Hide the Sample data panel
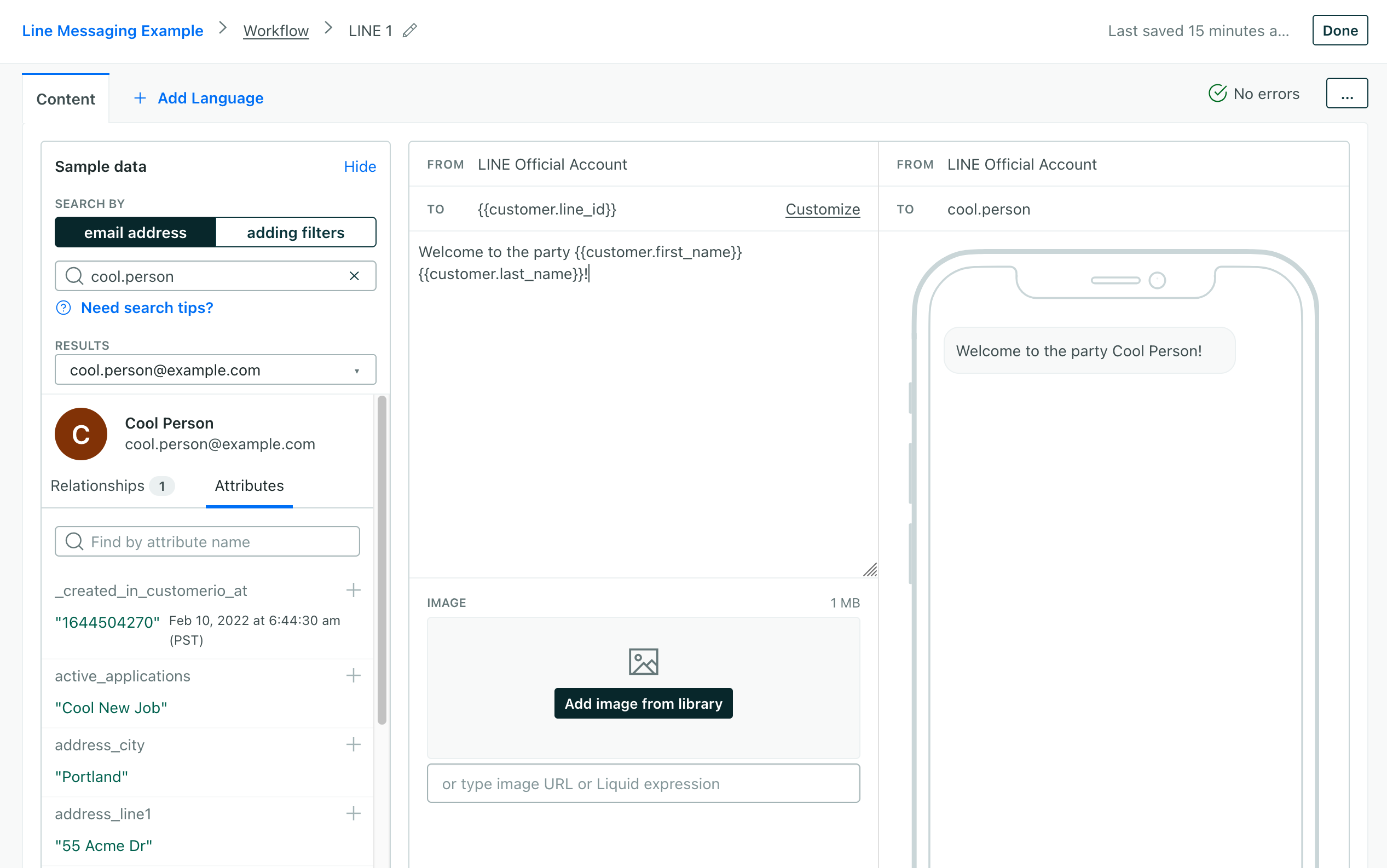The height and width of the screenshot is (868, 1387). (x=360, y=166)
